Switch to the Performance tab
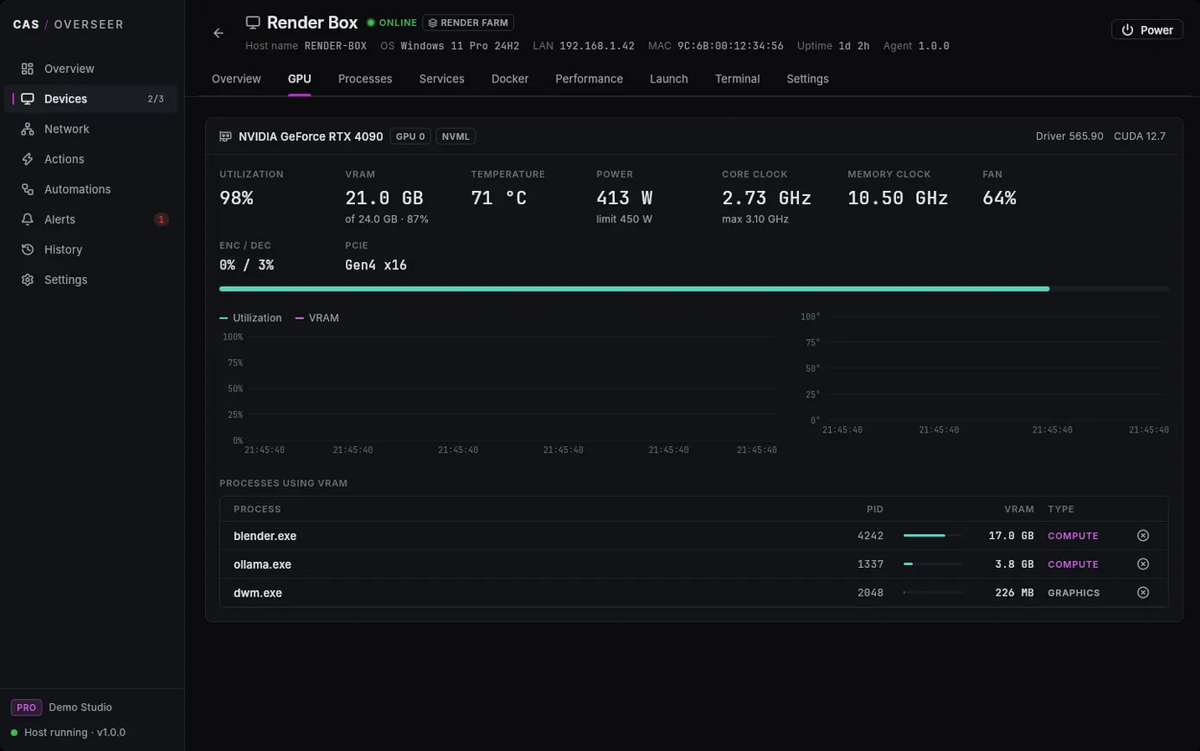The width and height of the screenshot is (1200, 751). point(589,79)
